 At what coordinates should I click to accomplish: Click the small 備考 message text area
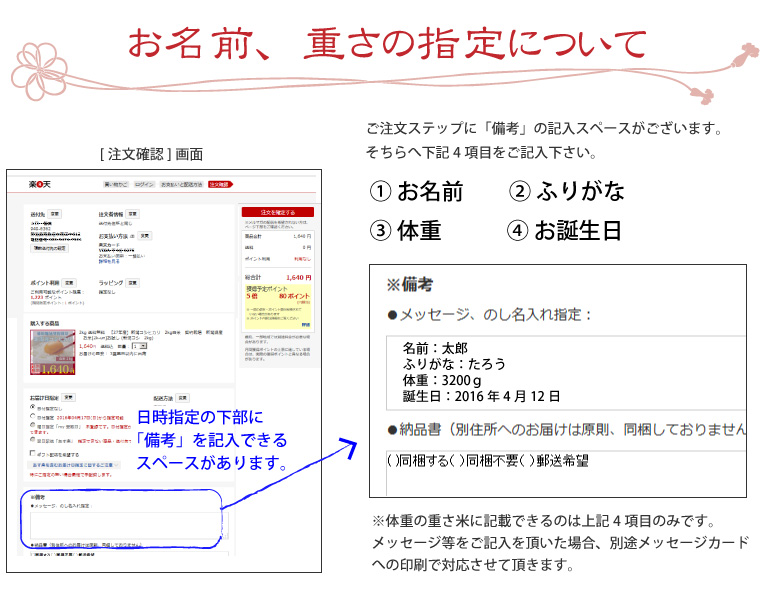130,525
